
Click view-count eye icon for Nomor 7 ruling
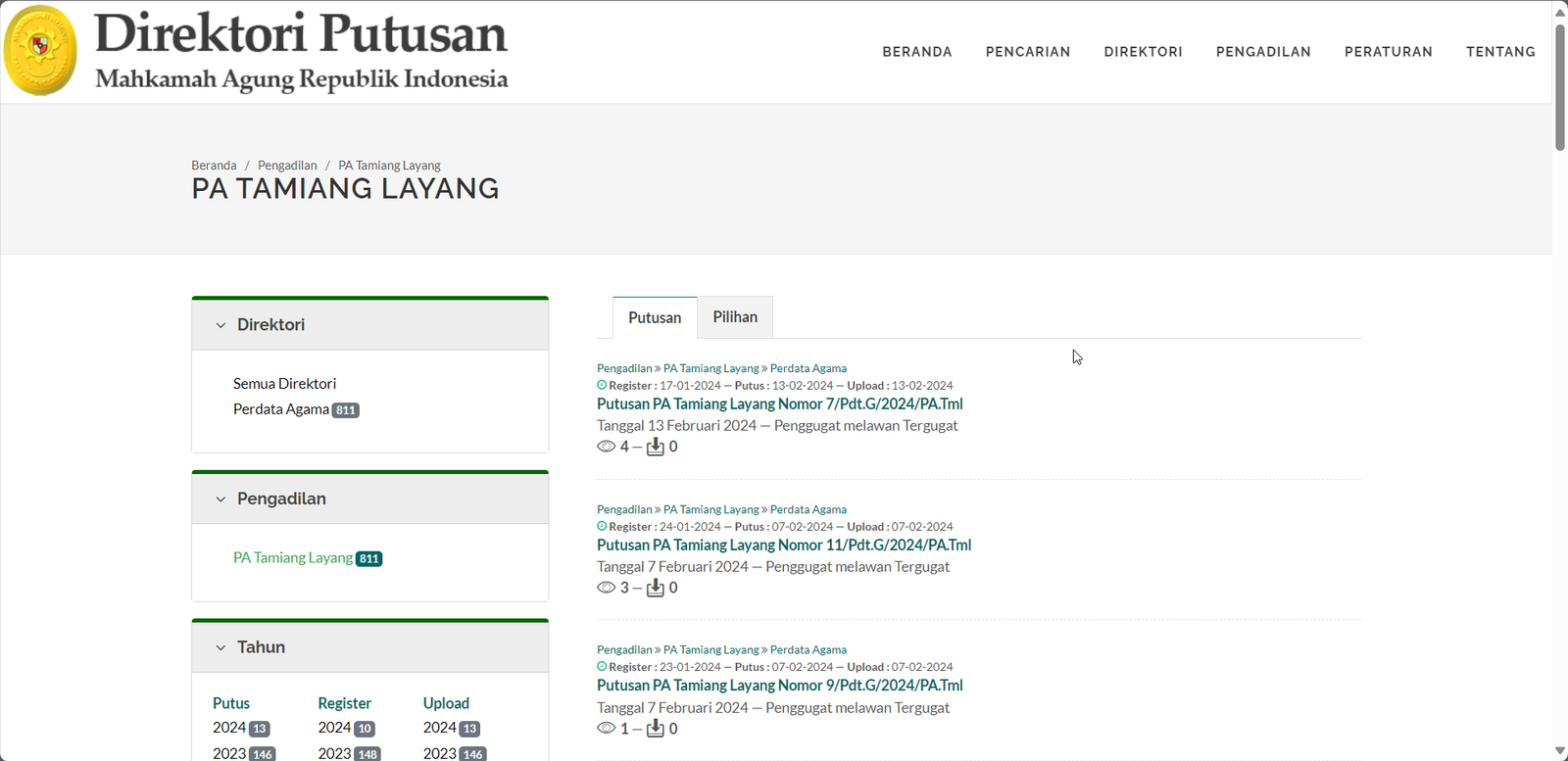pos(607,447)
